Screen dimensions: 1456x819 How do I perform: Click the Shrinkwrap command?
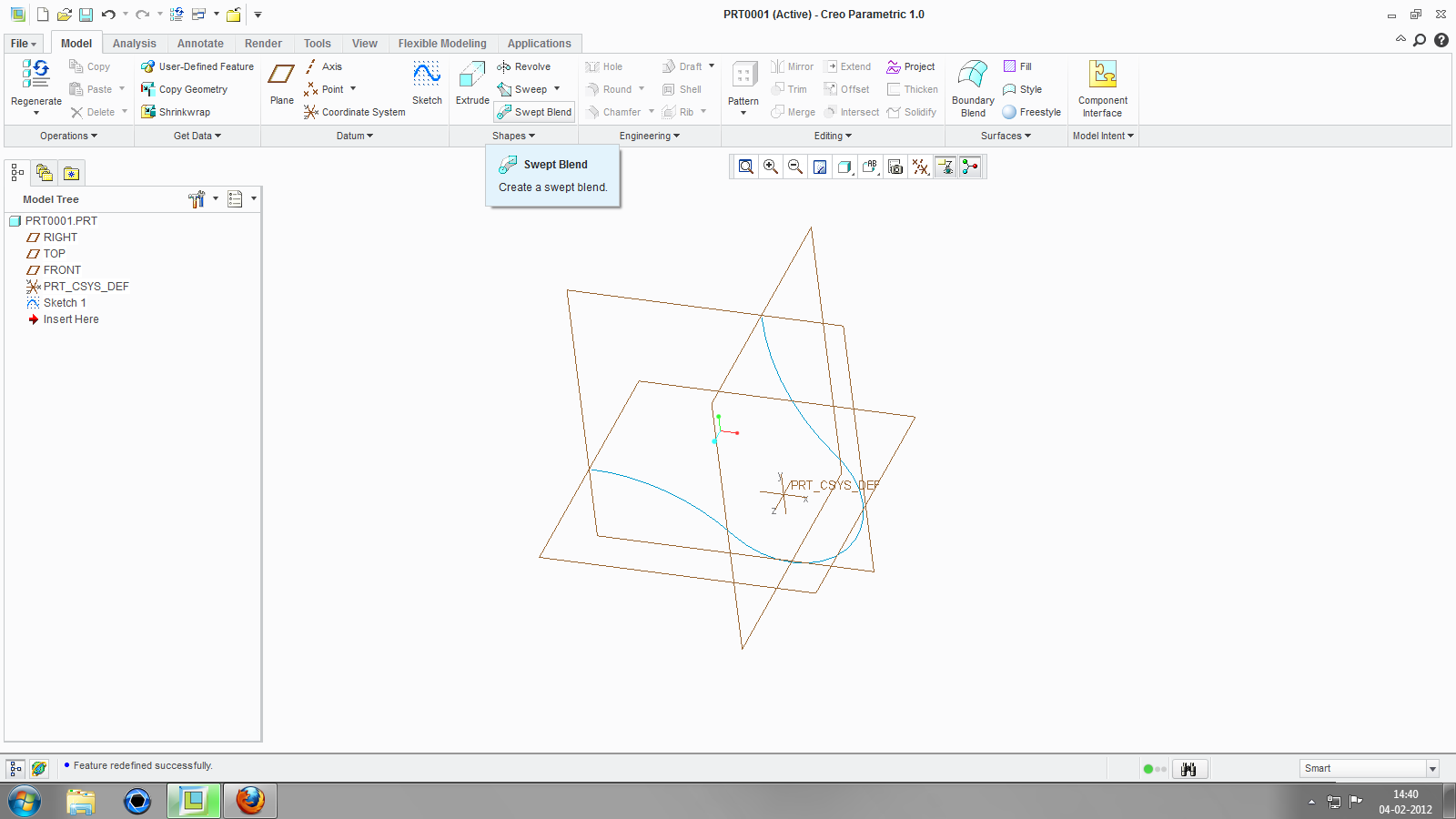tap(176, 112)
